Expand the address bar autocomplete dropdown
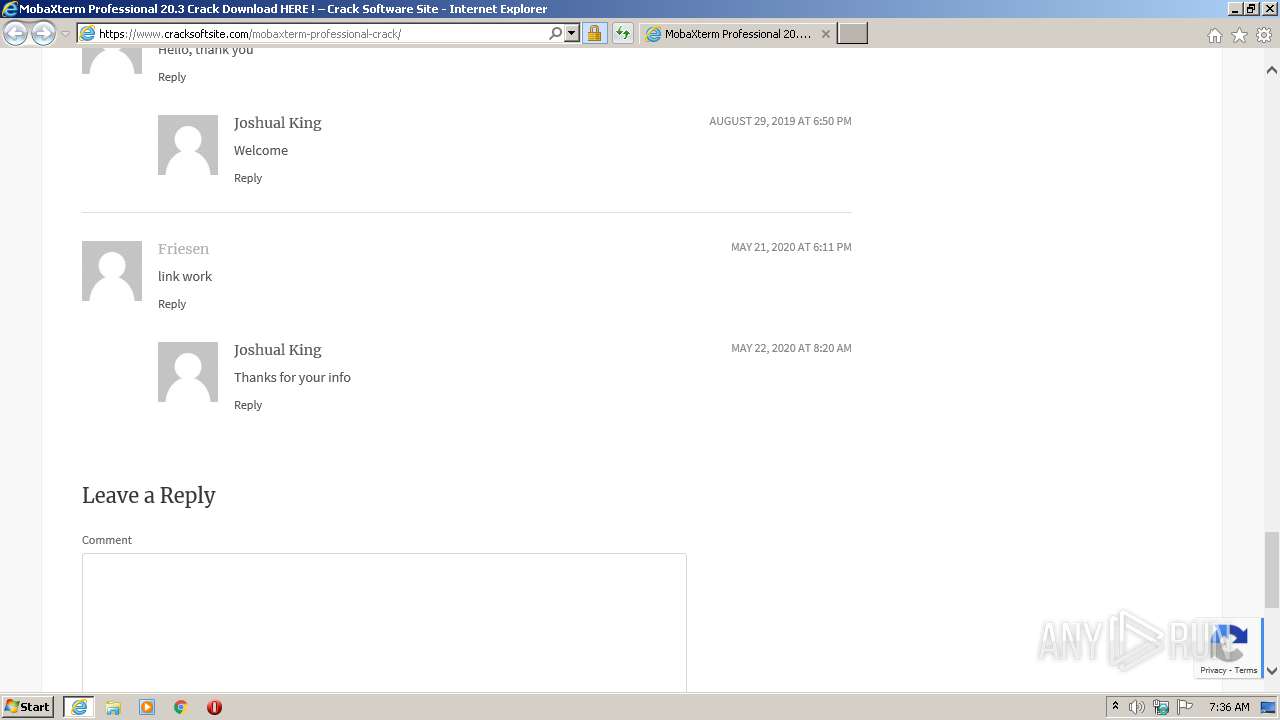The width and height of the screenshot is (1280, 720). click(x=572, y=34)
